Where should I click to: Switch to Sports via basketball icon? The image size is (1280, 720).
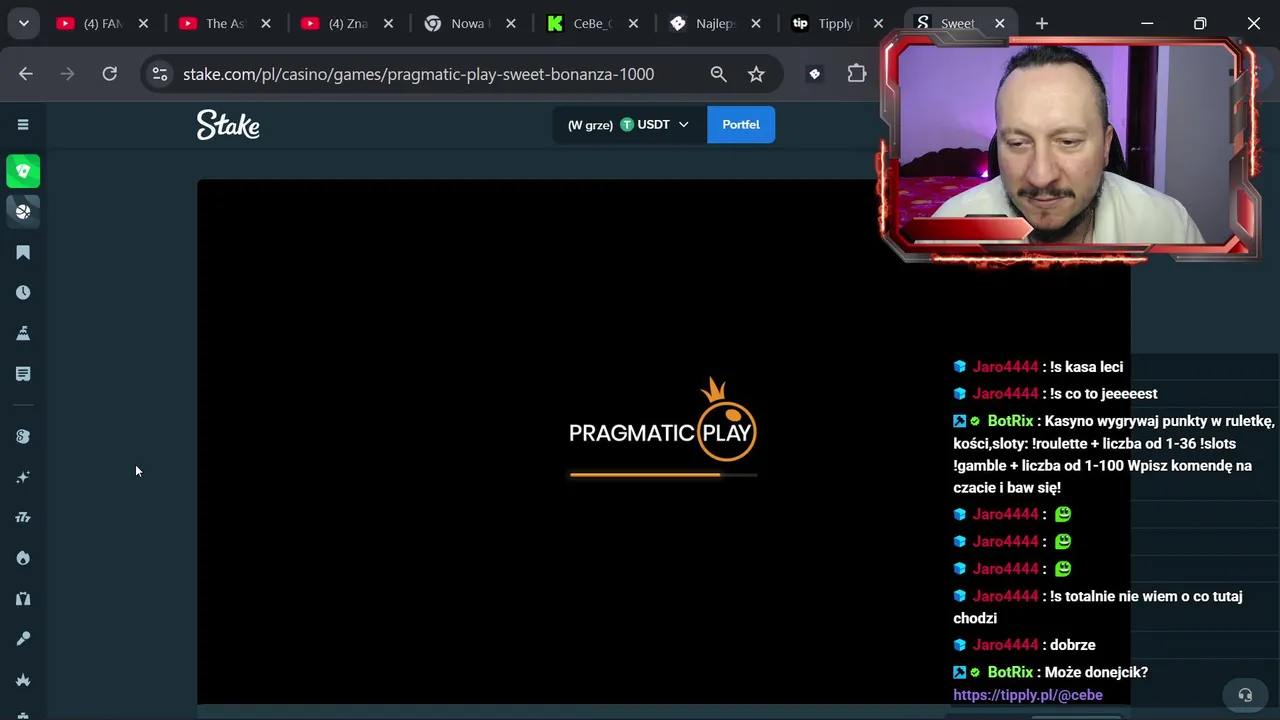coord(23,211)
